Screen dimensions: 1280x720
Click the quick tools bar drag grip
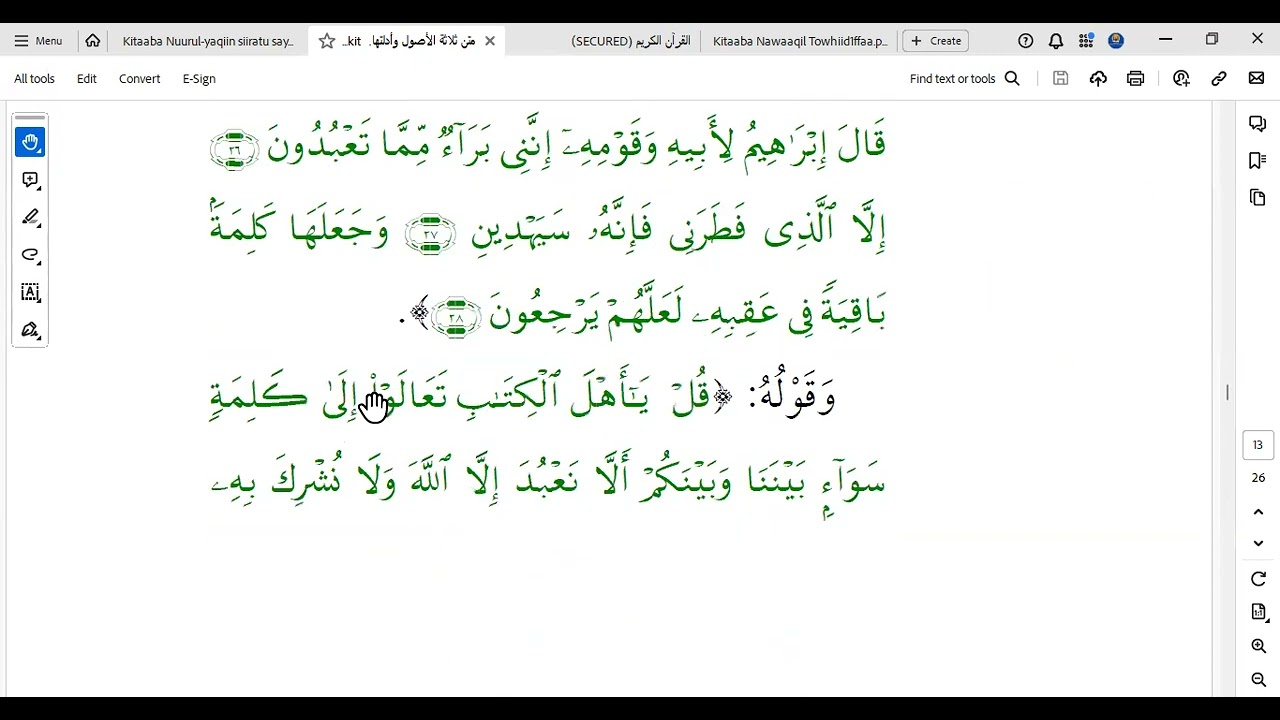point(30,117)
